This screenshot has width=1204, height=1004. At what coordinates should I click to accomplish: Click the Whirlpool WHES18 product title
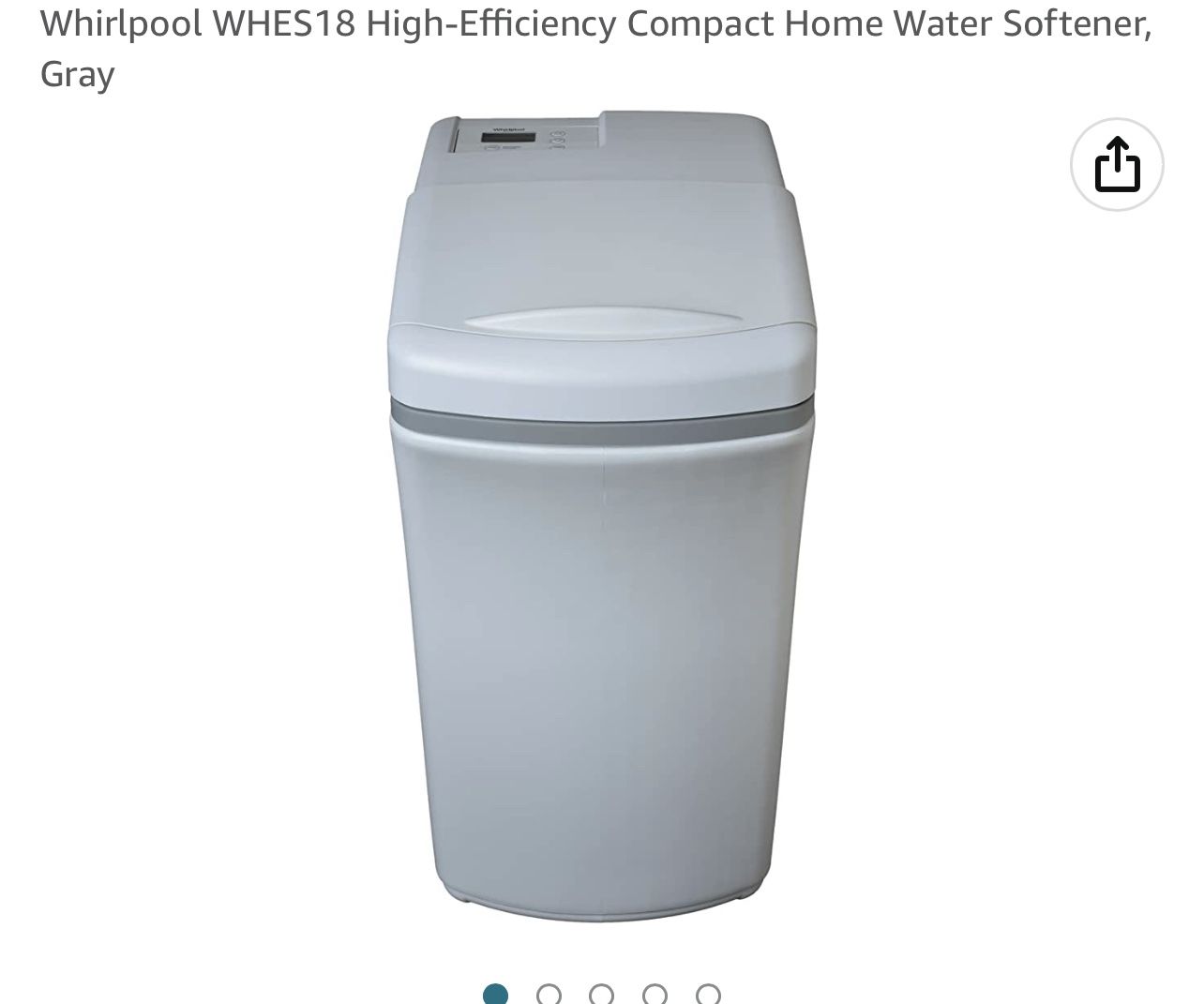pos(595,48)
